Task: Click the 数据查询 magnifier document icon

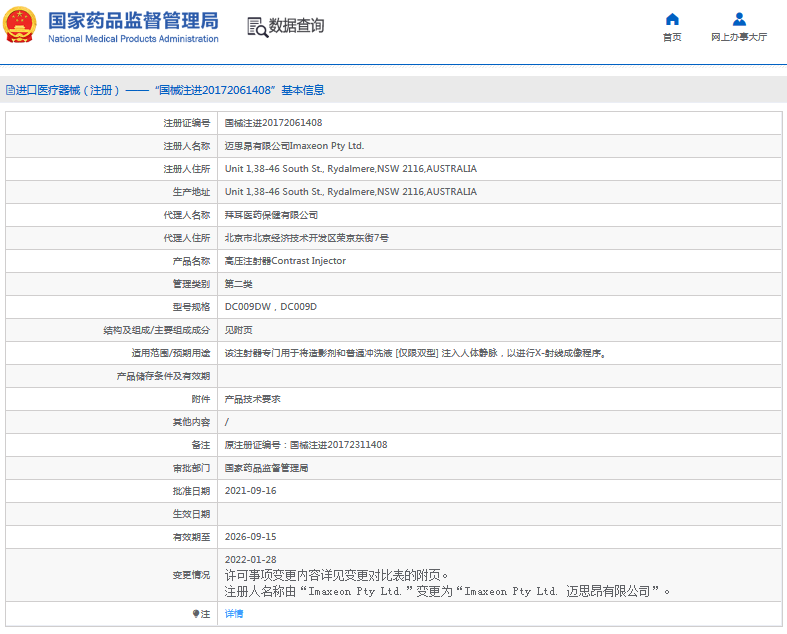Action: tap(256, 27)
